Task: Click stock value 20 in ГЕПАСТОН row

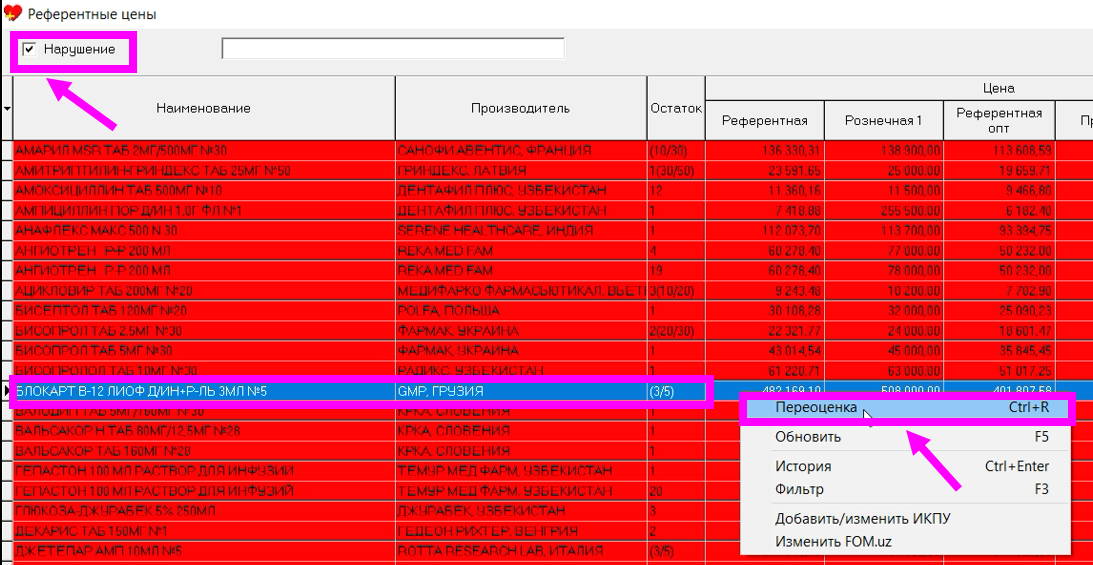Action: coord(676,491)
